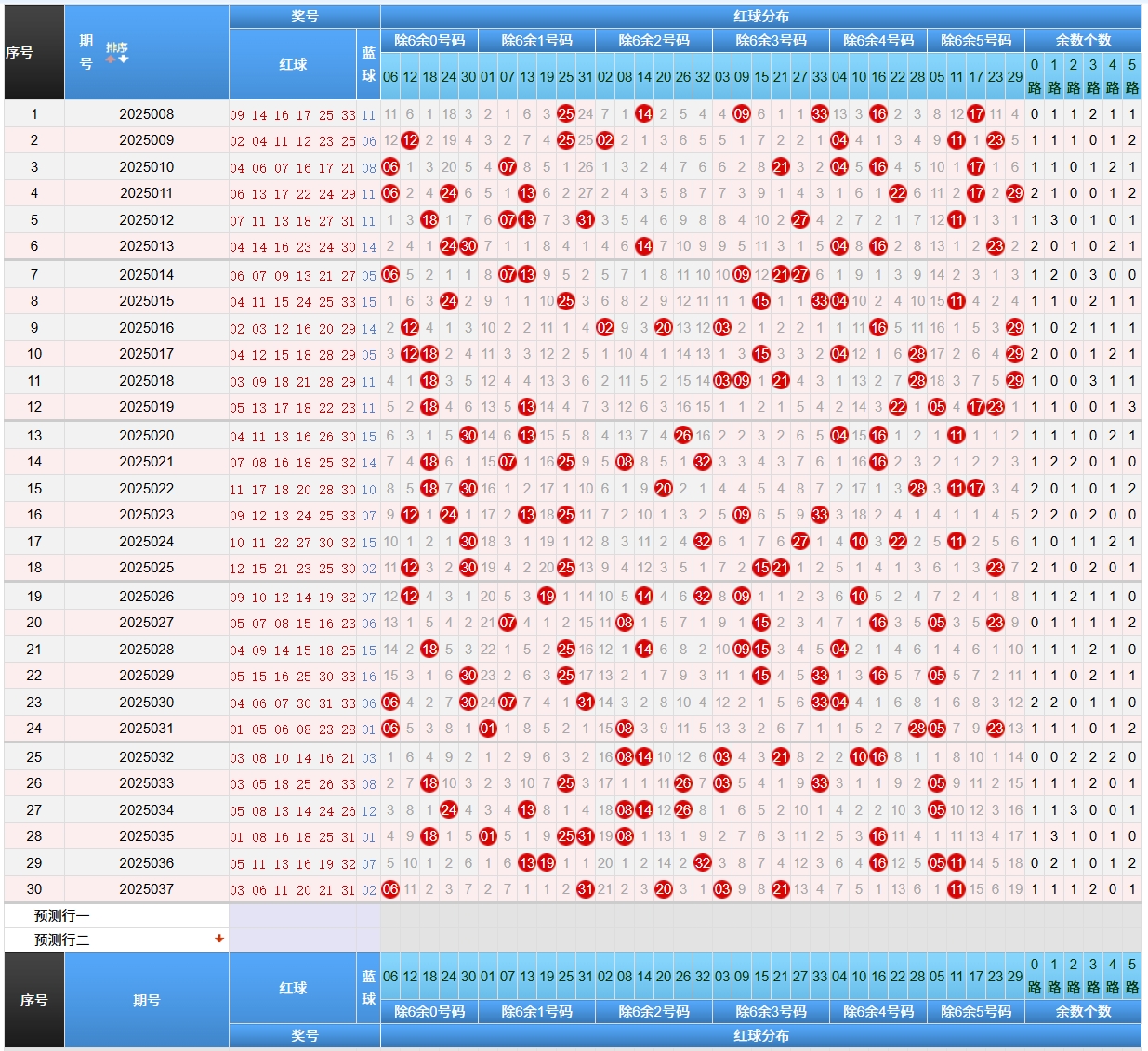The width and height of the screenshot is (1148, 1051).
Task: Click red ball 31 in issue 2025037 row
Action: [585, 889]
